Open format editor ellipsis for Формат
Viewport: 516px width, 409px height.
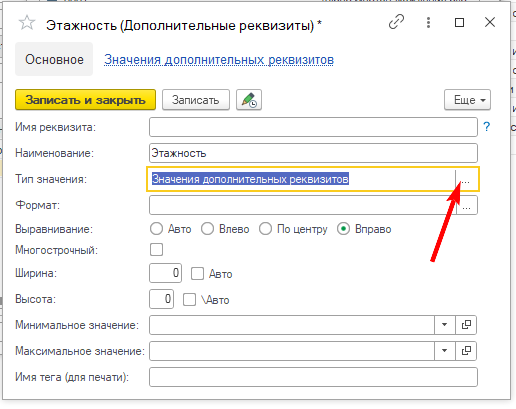[x=467, y=205]
